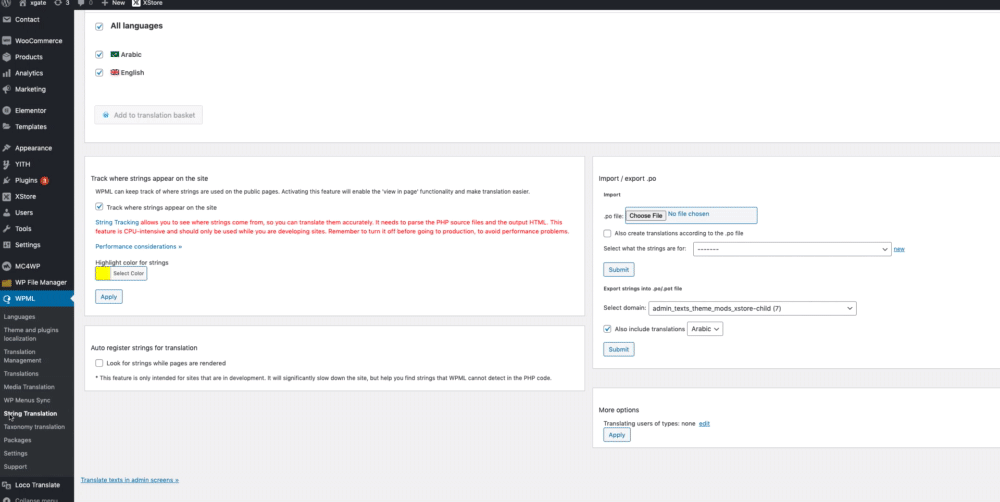Open Taxonomy translation submenu item
This screenshot has height=502, width=1000.
34,427
